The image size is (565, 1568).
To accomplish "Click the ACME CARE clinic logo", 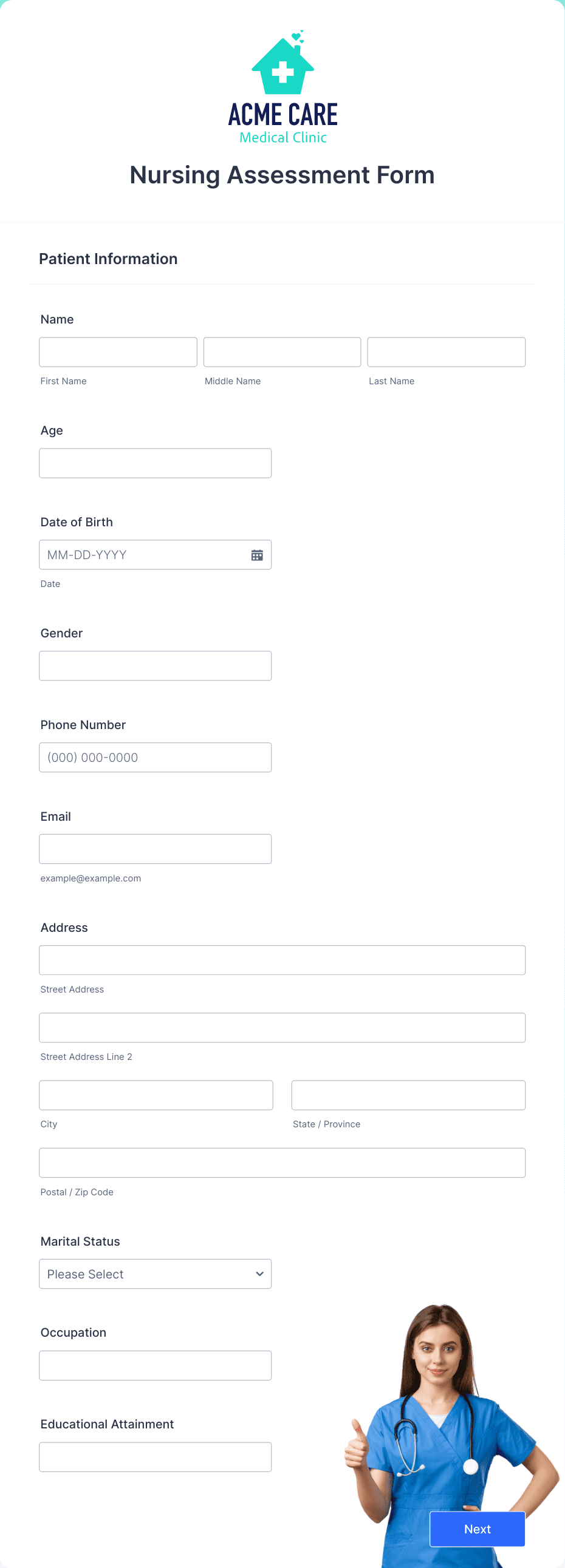I will (282, 85).
